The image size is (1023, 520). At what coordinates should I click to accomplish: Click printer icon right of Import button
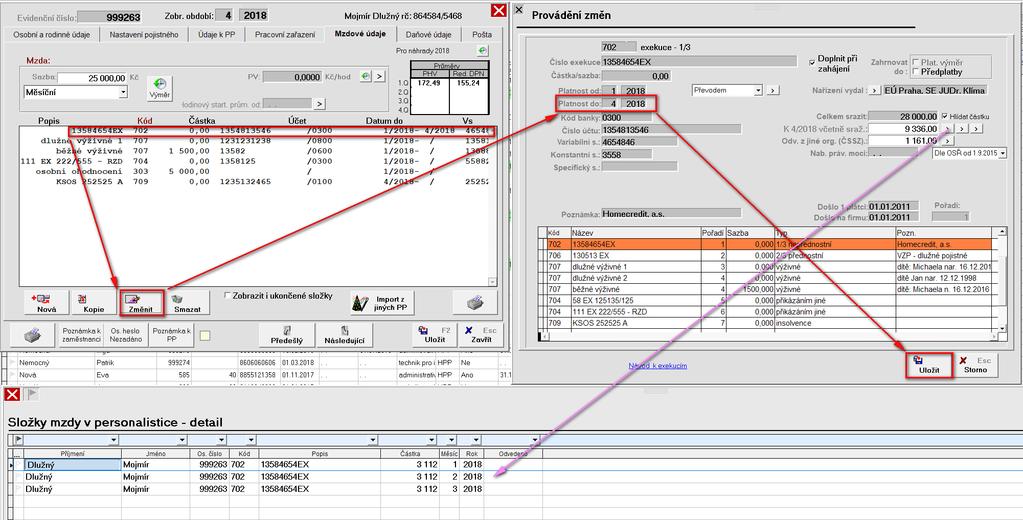coord(474,303)
